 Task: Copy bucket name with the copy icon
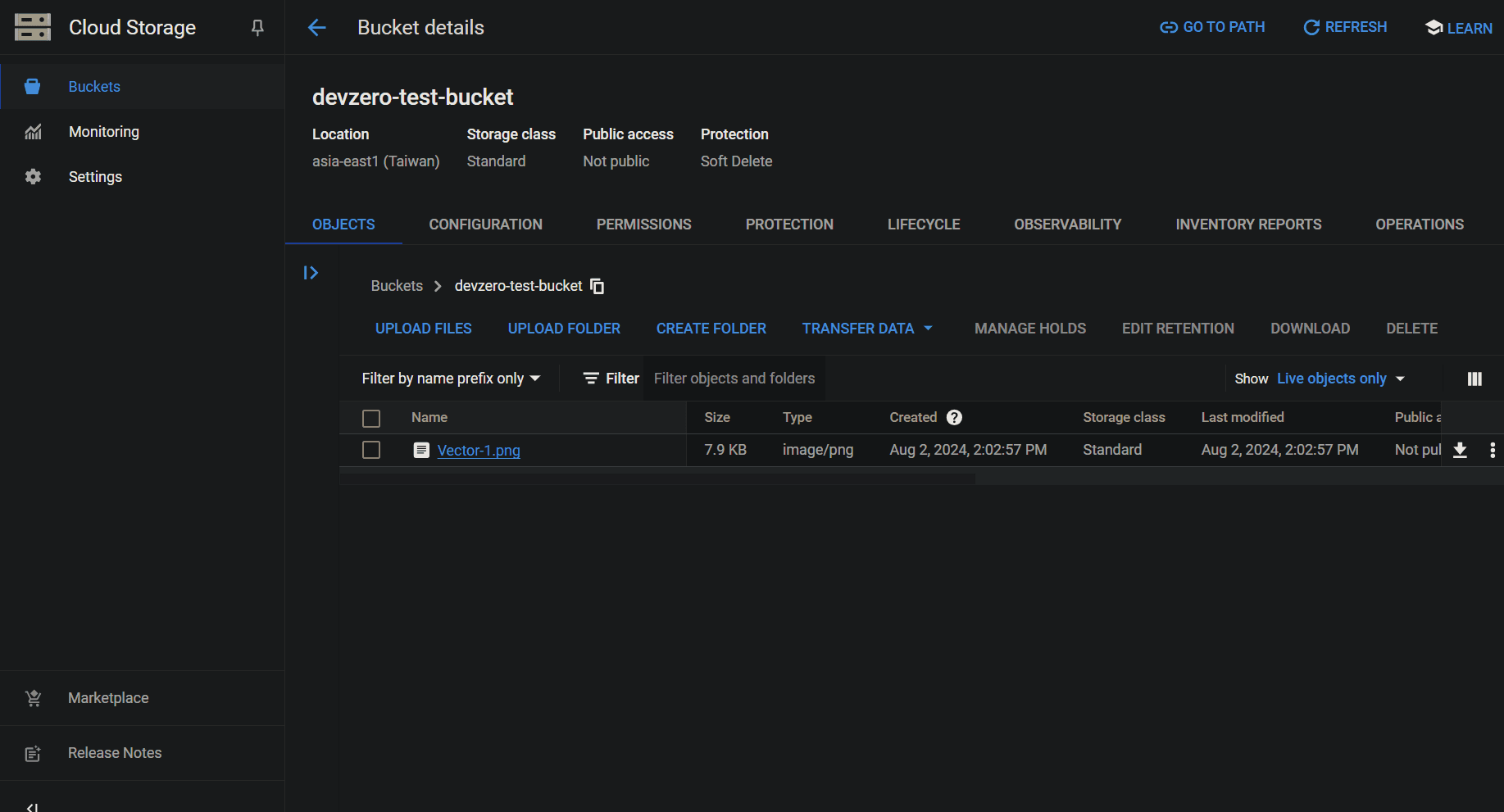598,286
